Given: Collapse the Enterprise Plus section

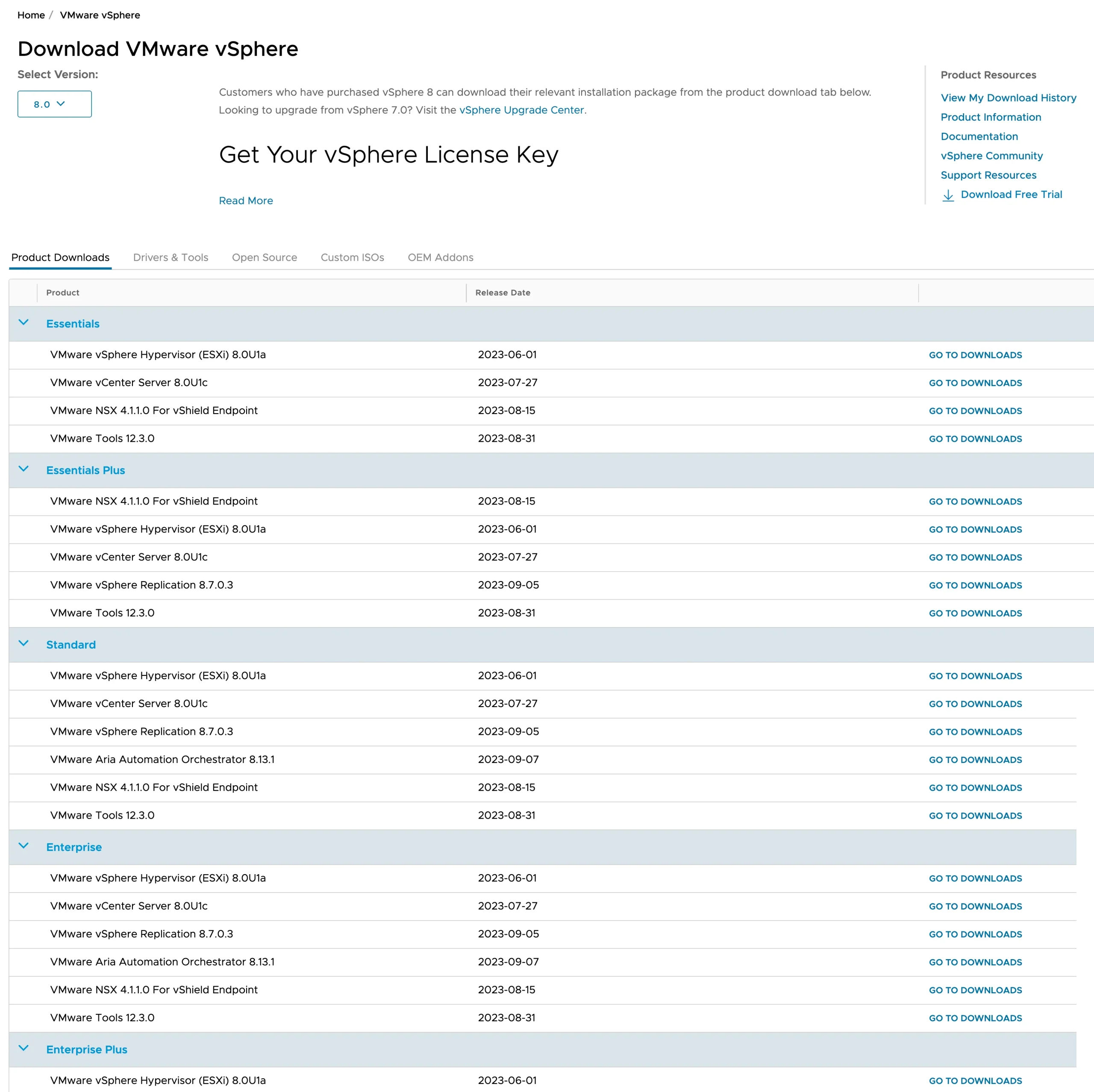Looking at the screenshot, I should 24,1048.
